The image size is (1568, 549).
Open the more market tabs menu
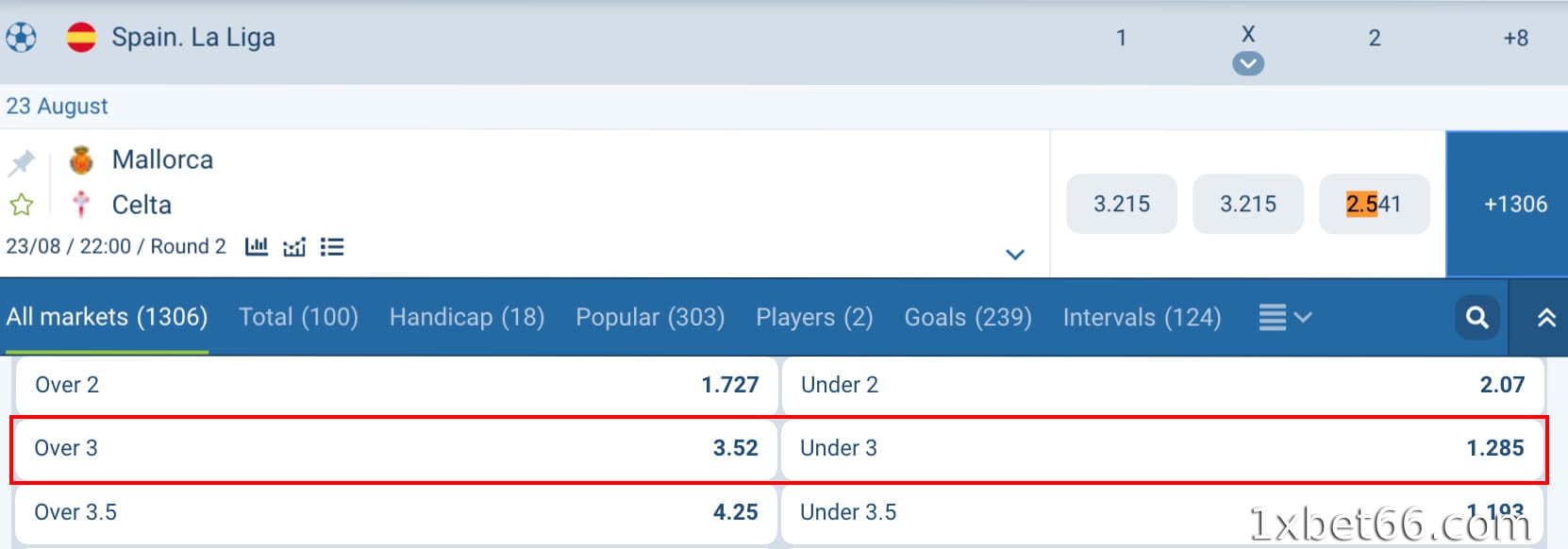click(1285, 318)
